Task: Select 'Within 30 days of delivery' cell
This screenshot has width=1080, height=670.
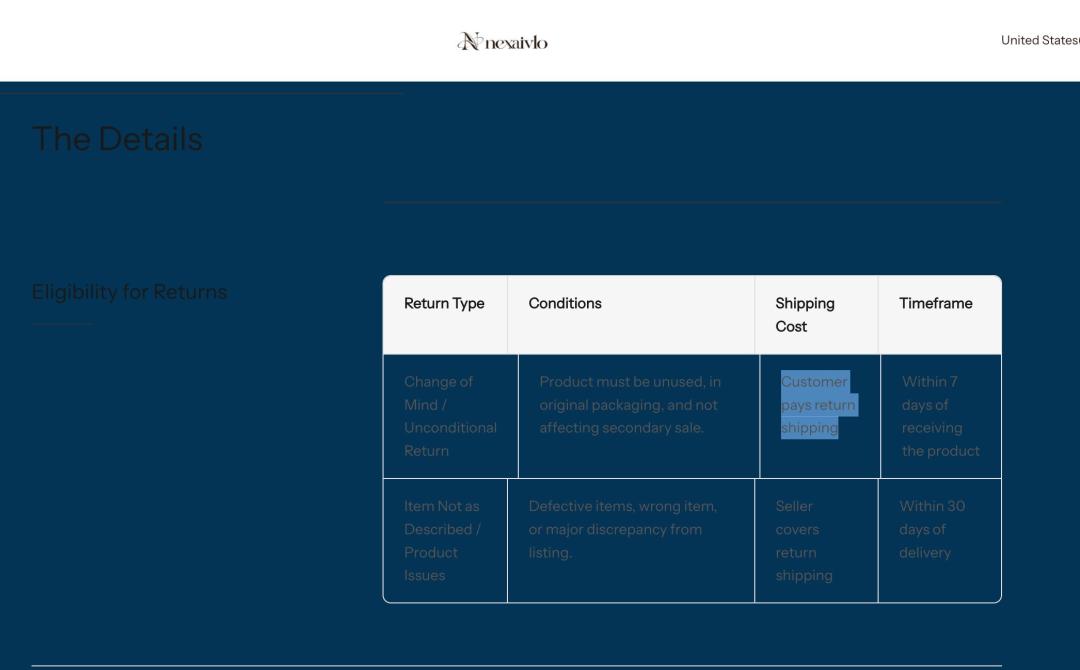Action: (x=940, y=541)
